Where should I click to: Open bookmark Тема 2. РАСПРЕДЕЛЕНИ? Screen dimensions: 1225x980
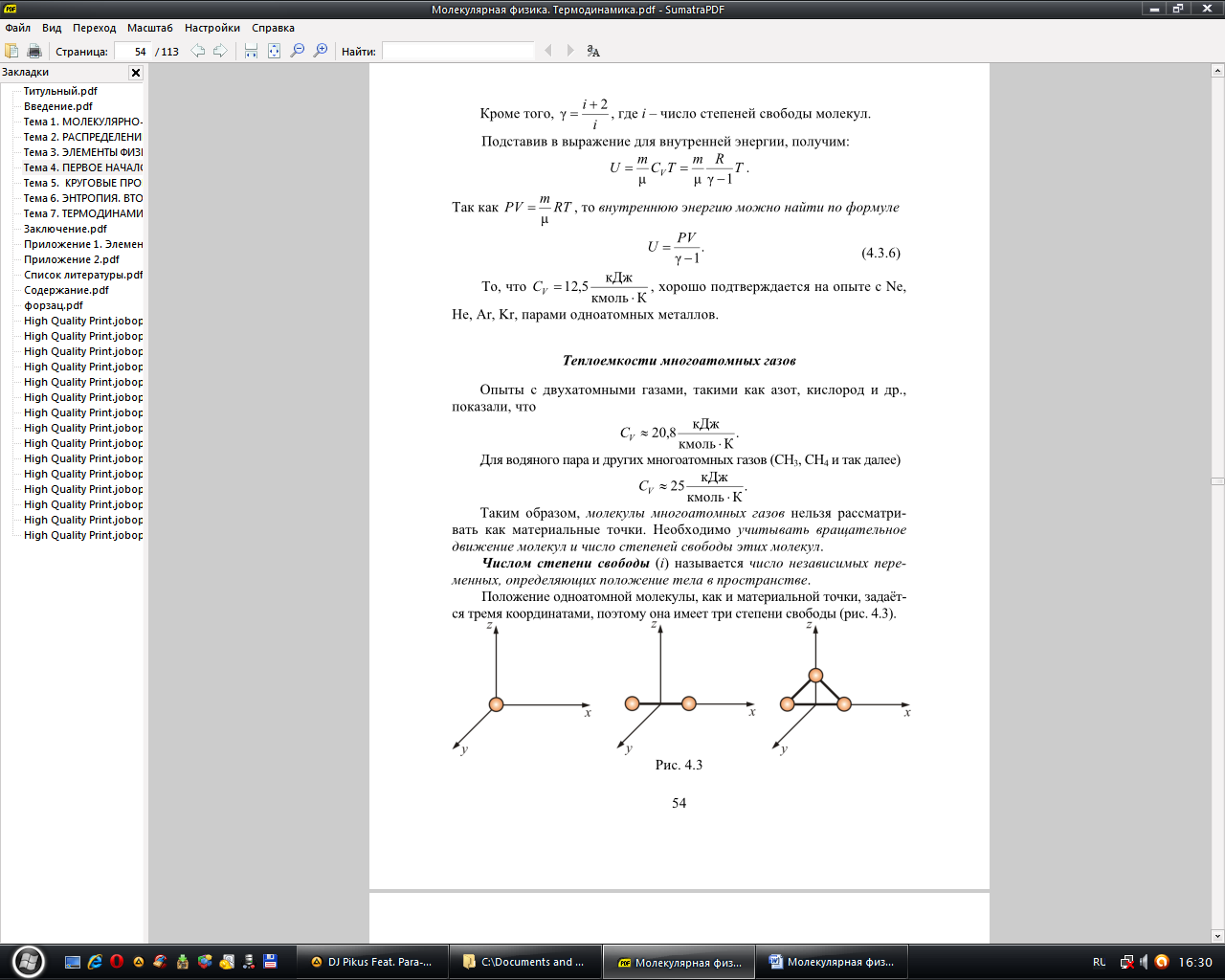[83, 137]
